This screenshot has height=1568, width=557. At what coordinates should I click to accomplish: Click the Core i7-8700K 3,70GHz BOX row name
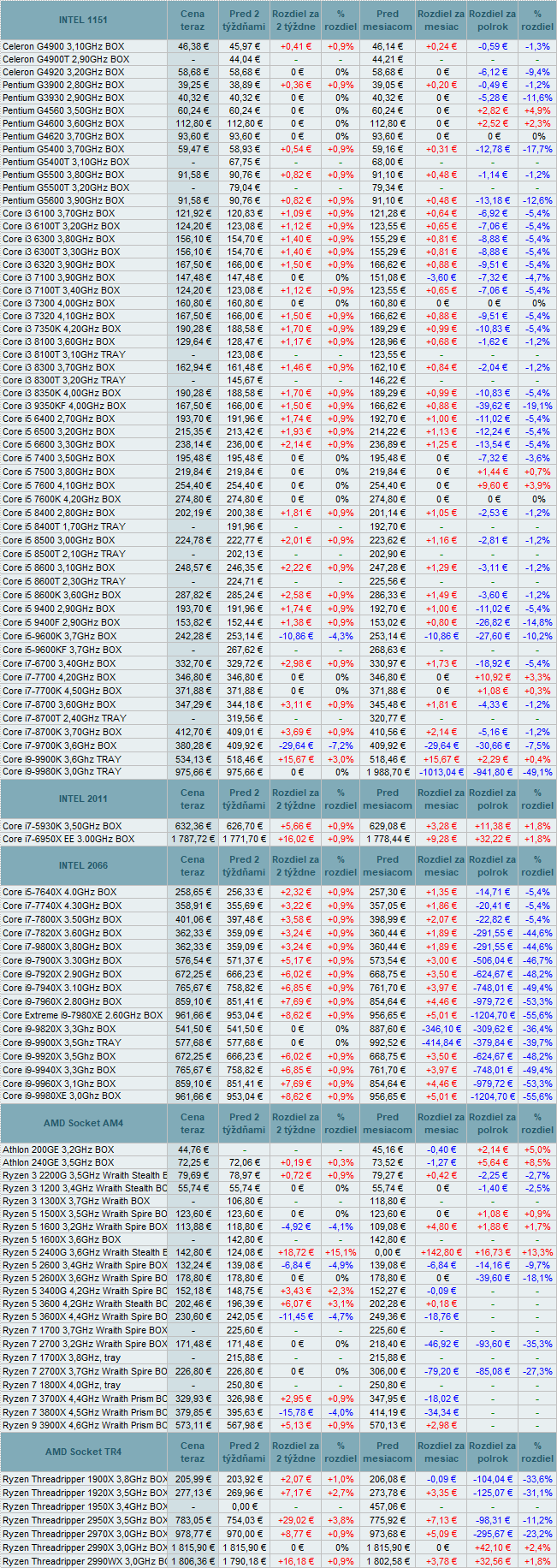pyautogui.click(x=62, y=732)
